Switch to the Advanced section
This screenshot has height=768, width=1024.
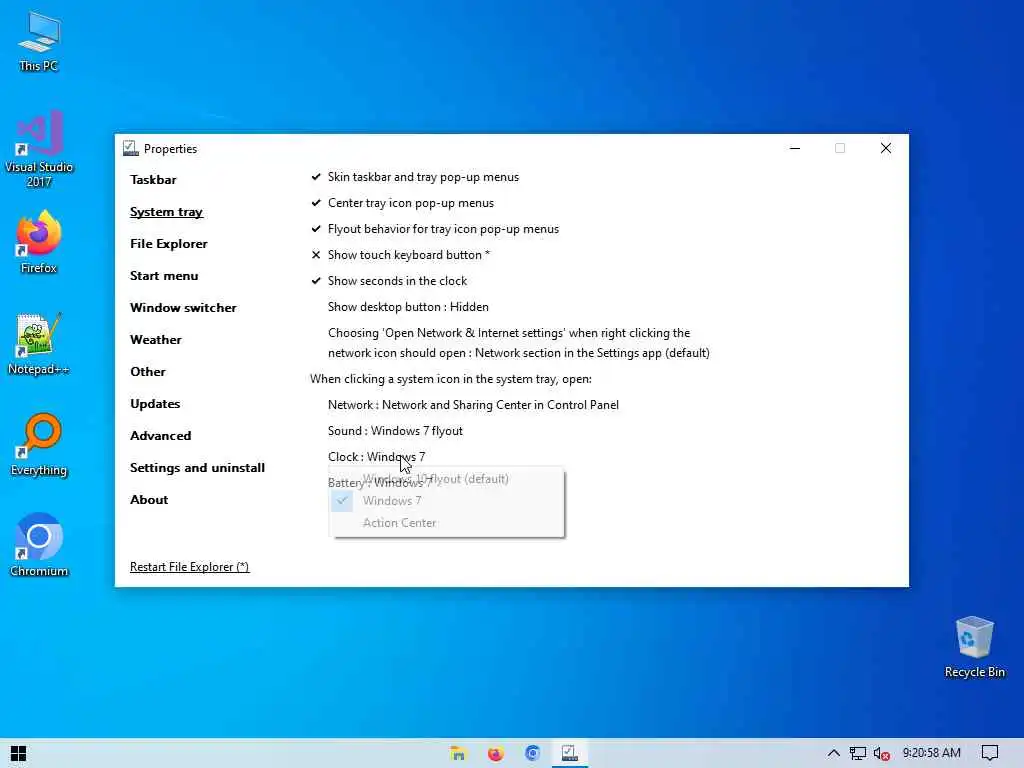pos(160,436)
